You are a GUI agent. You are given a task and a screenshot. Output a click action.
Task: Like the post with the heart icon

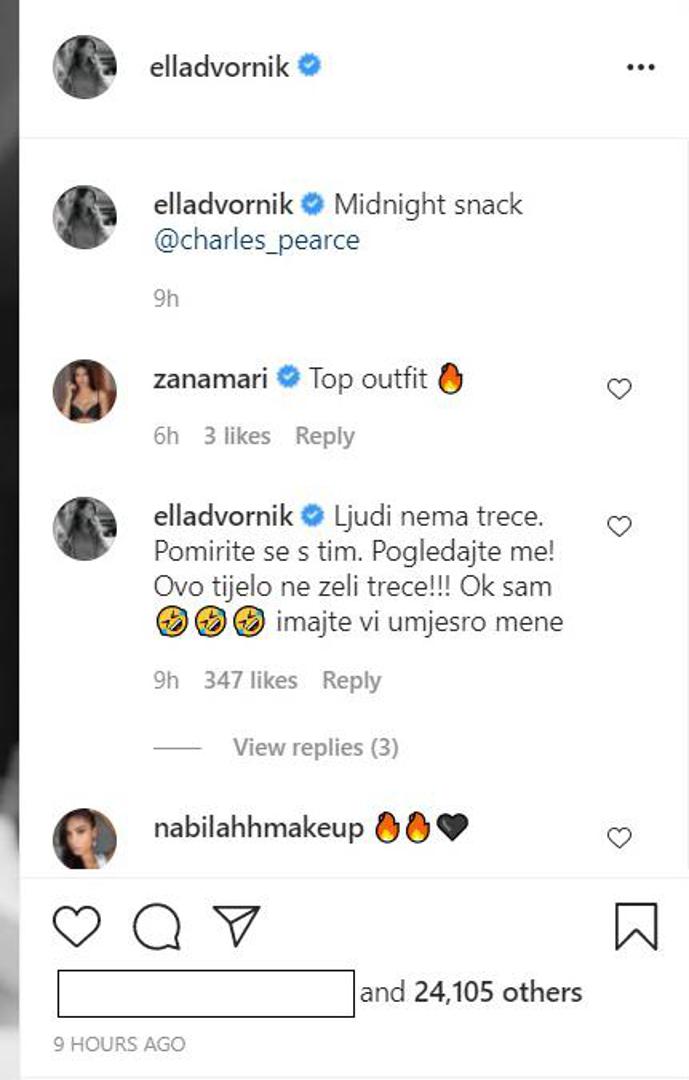tap(77, 925)
